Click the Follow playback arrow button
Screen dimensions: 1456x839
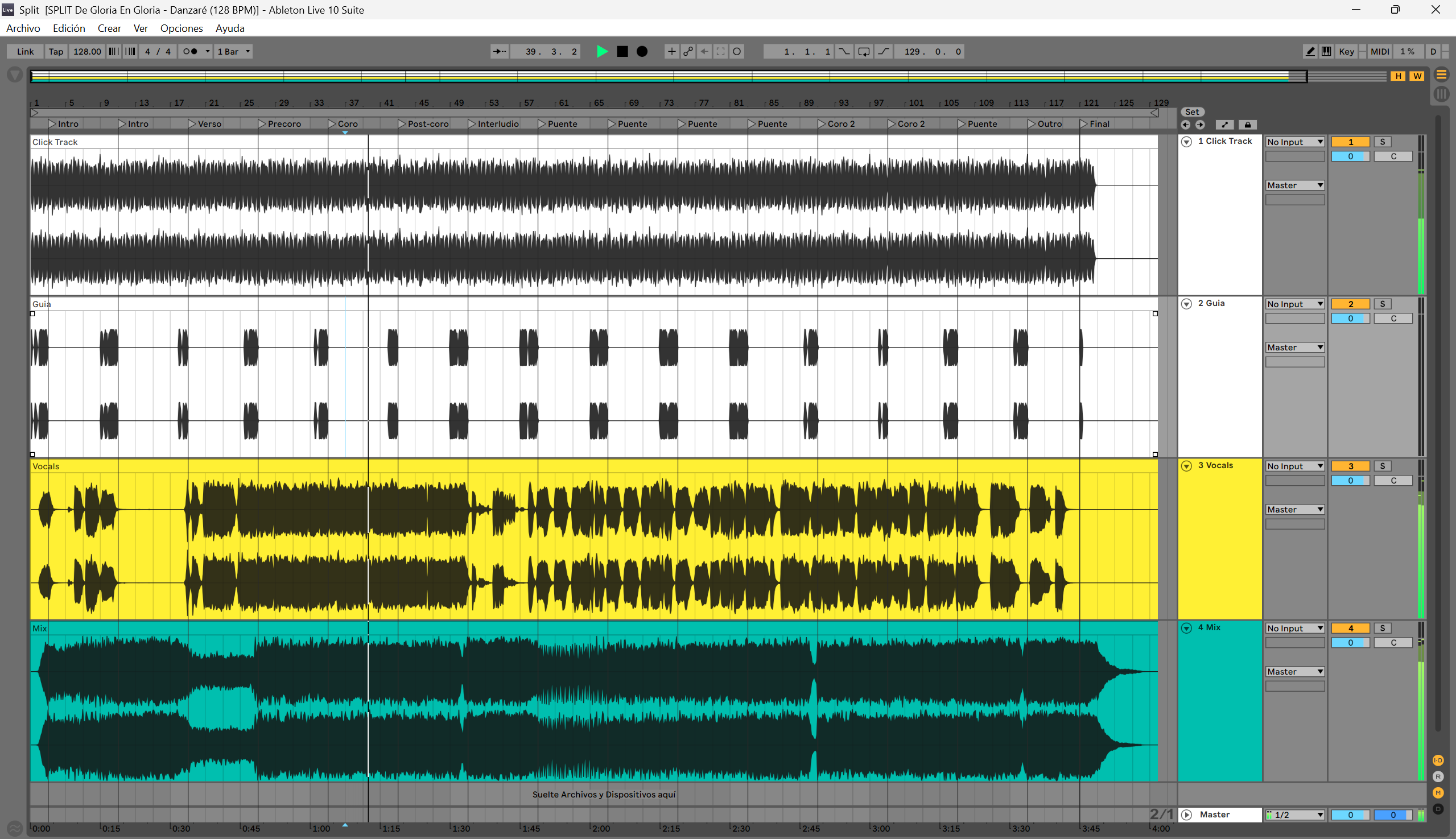coord(499,51)
